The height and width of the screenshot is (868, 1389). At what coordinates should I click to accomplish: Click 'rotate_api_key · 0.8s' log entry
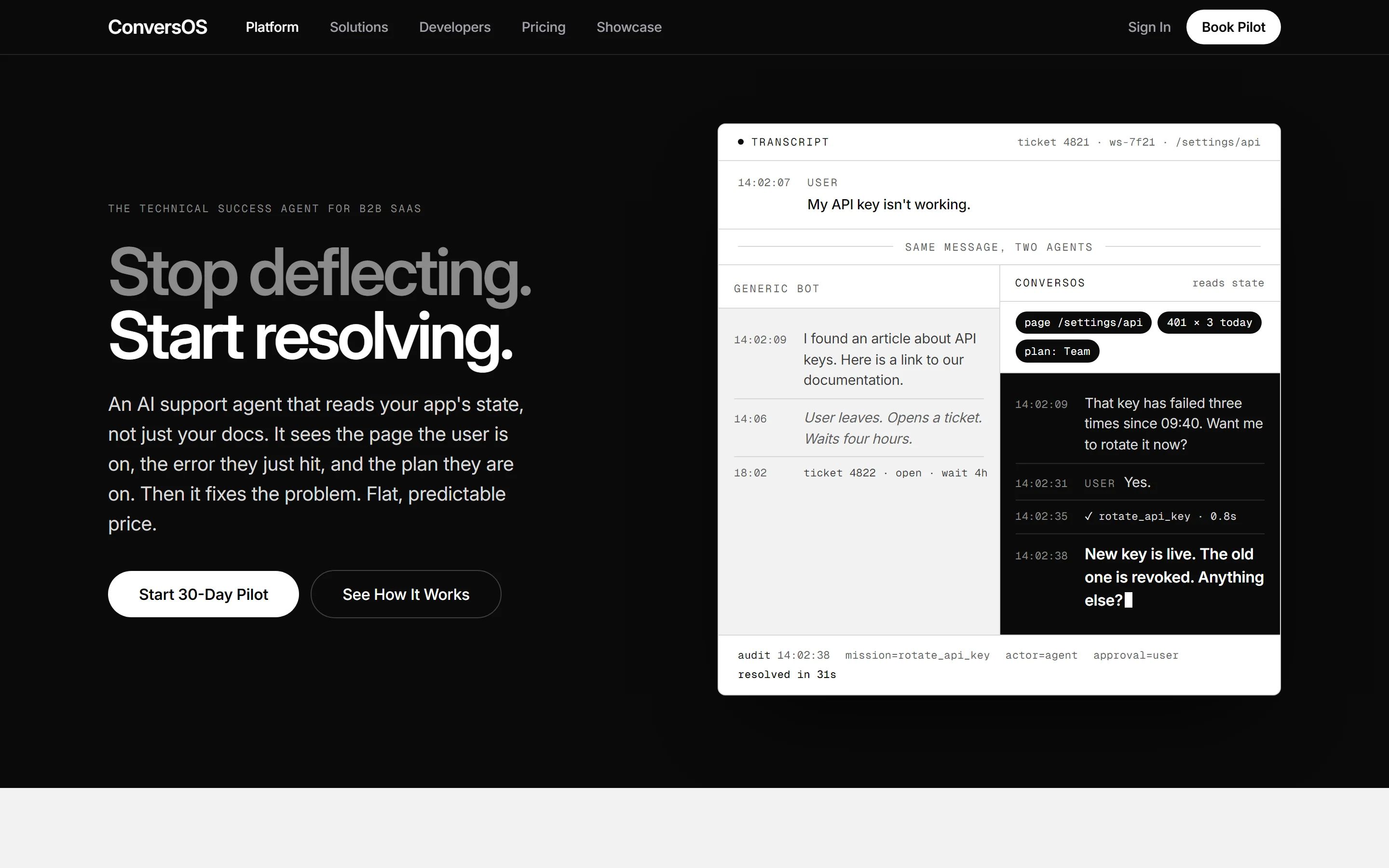[1167, 516]
